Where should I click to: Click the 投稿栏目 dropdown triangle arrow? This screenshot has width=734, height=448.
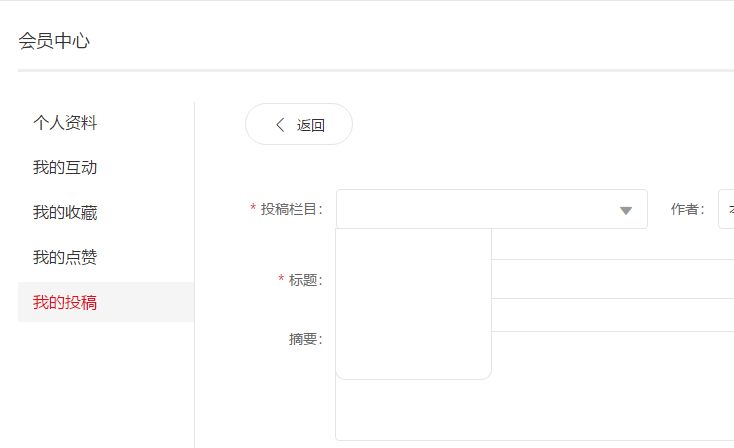click(626, 210)
